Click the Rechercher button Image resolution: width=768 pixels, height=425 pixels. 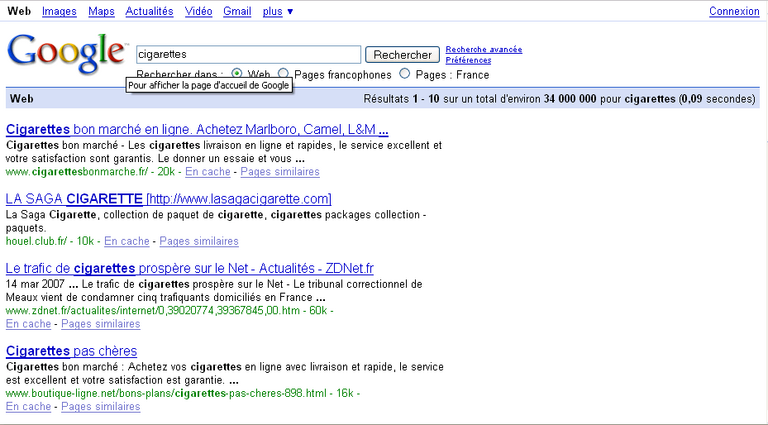coord(403,55)
